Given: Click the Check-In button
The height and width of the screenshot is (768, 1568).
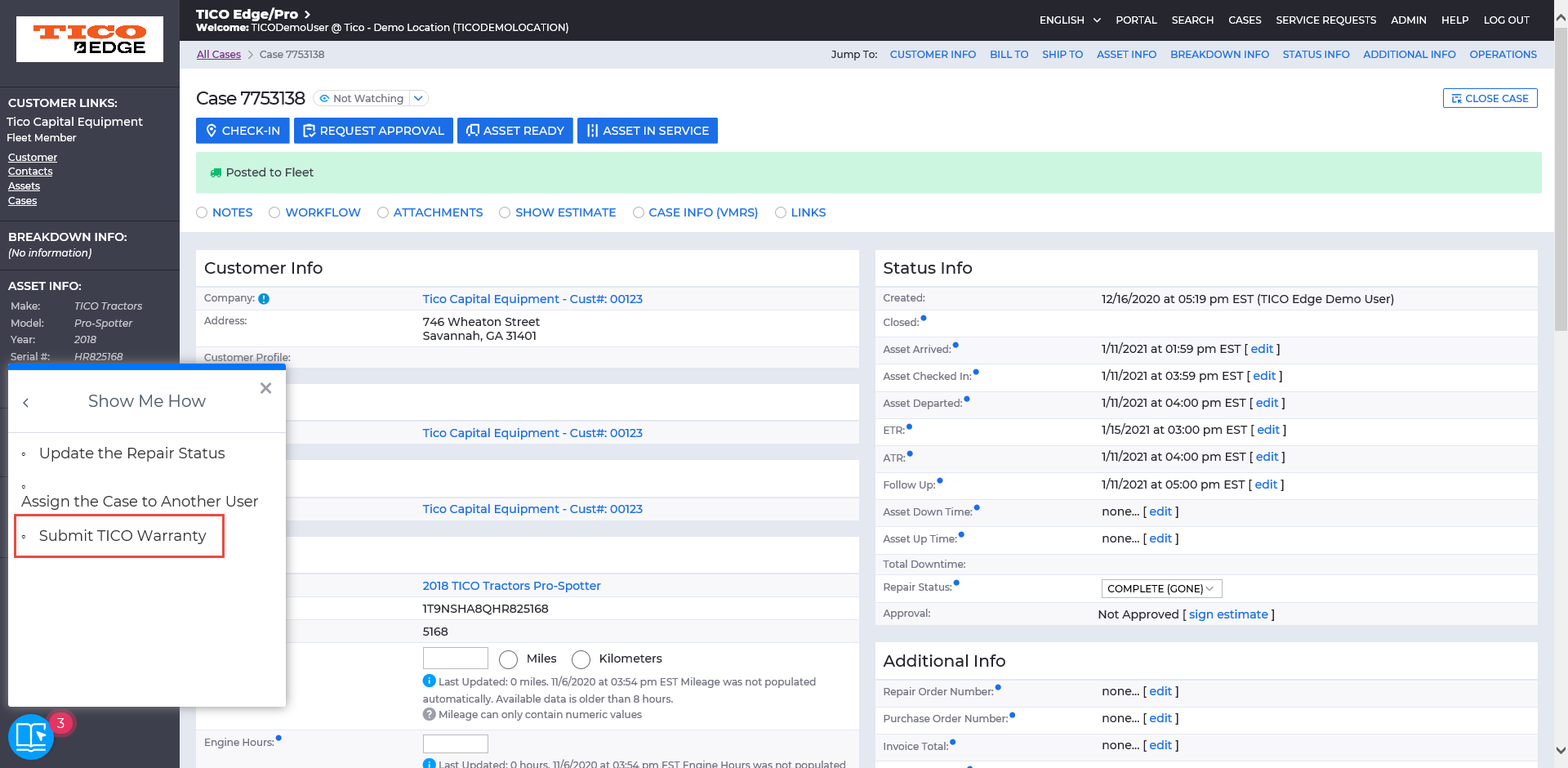Looking at the screenshot, I should pyautogui.click(x=243, y=131).
